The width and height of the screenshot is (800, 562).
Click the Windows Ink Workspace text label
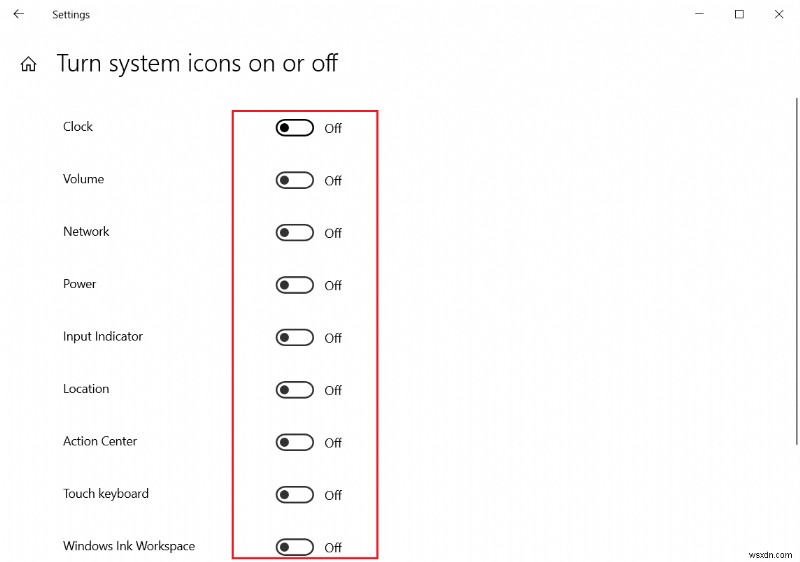[129, 546]
